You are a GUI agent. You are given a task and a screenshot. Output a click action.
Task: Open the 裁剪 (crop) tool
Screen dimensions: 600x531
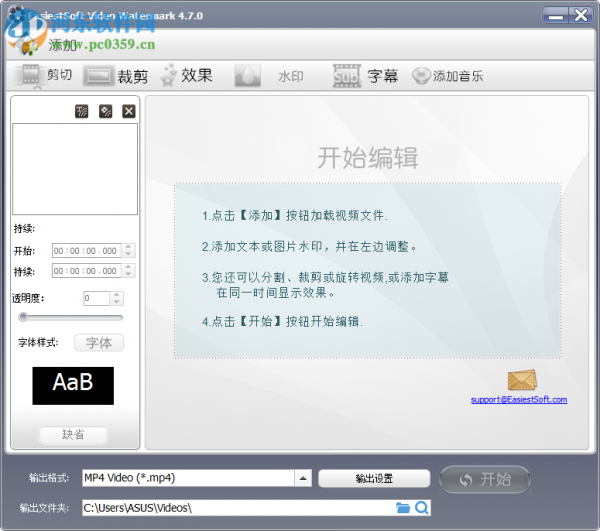(116, 76)
